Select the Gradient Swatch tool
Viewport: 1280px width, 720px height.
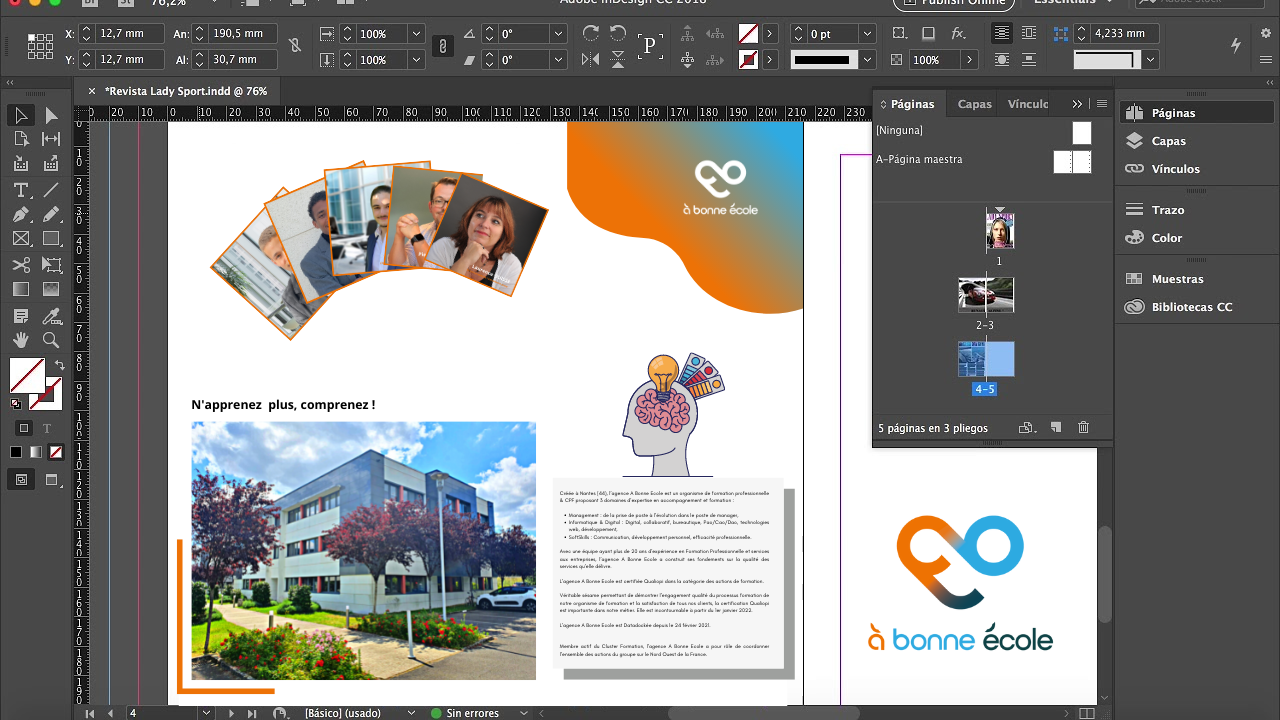click(21, 290)
